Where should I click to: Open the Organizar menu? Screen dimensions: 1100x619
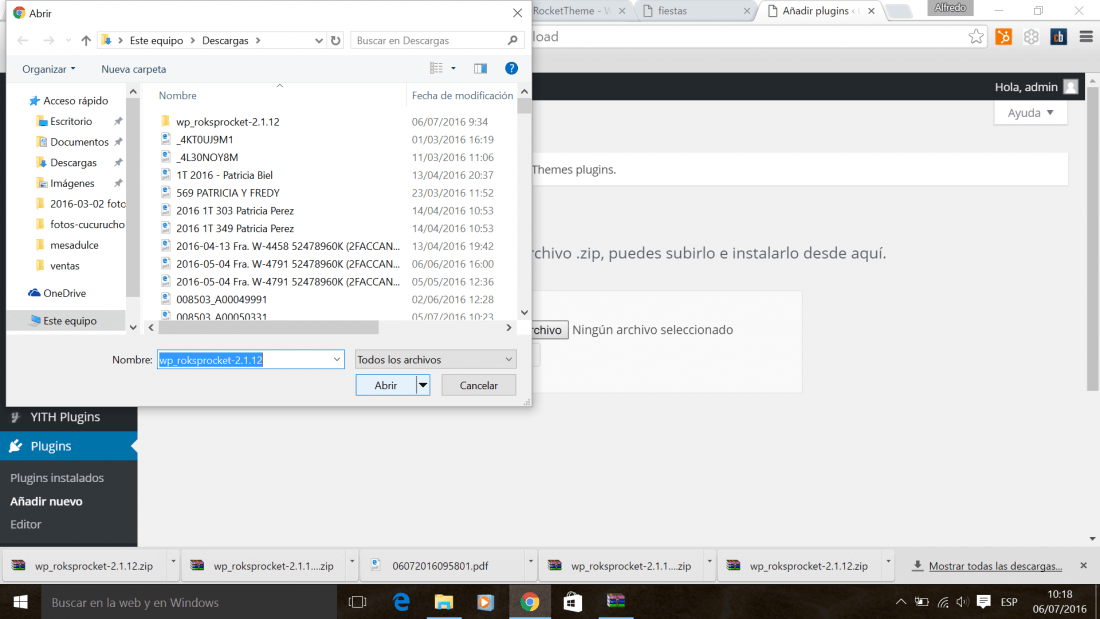pyautogui.click(x=48, y=69)
